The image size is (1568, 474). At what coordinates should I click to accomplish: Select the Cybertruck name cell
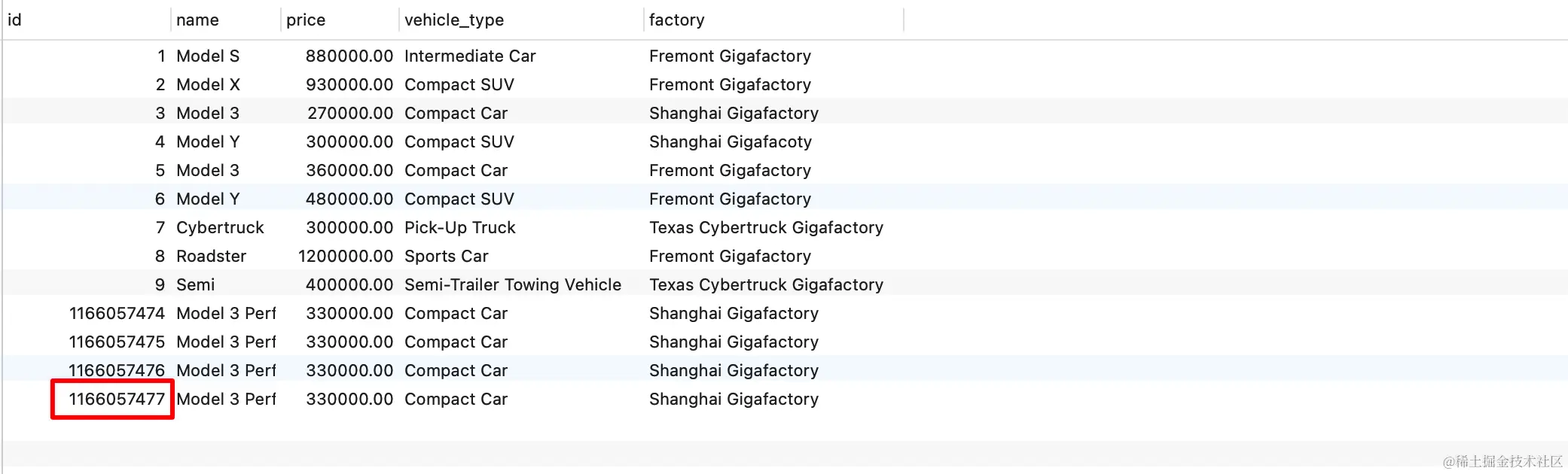[x=220, y=227]
